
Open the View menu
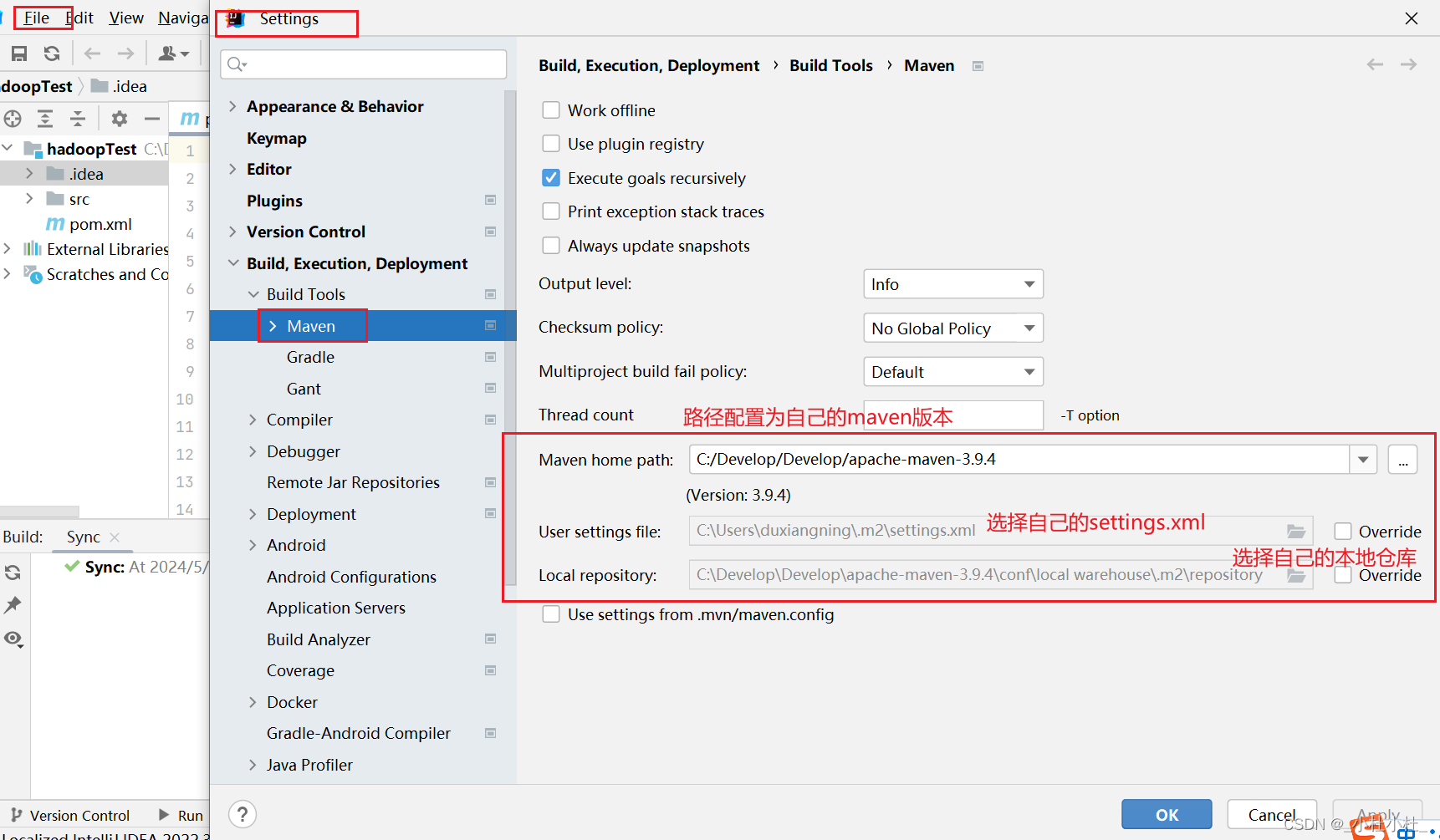[126, 18]
